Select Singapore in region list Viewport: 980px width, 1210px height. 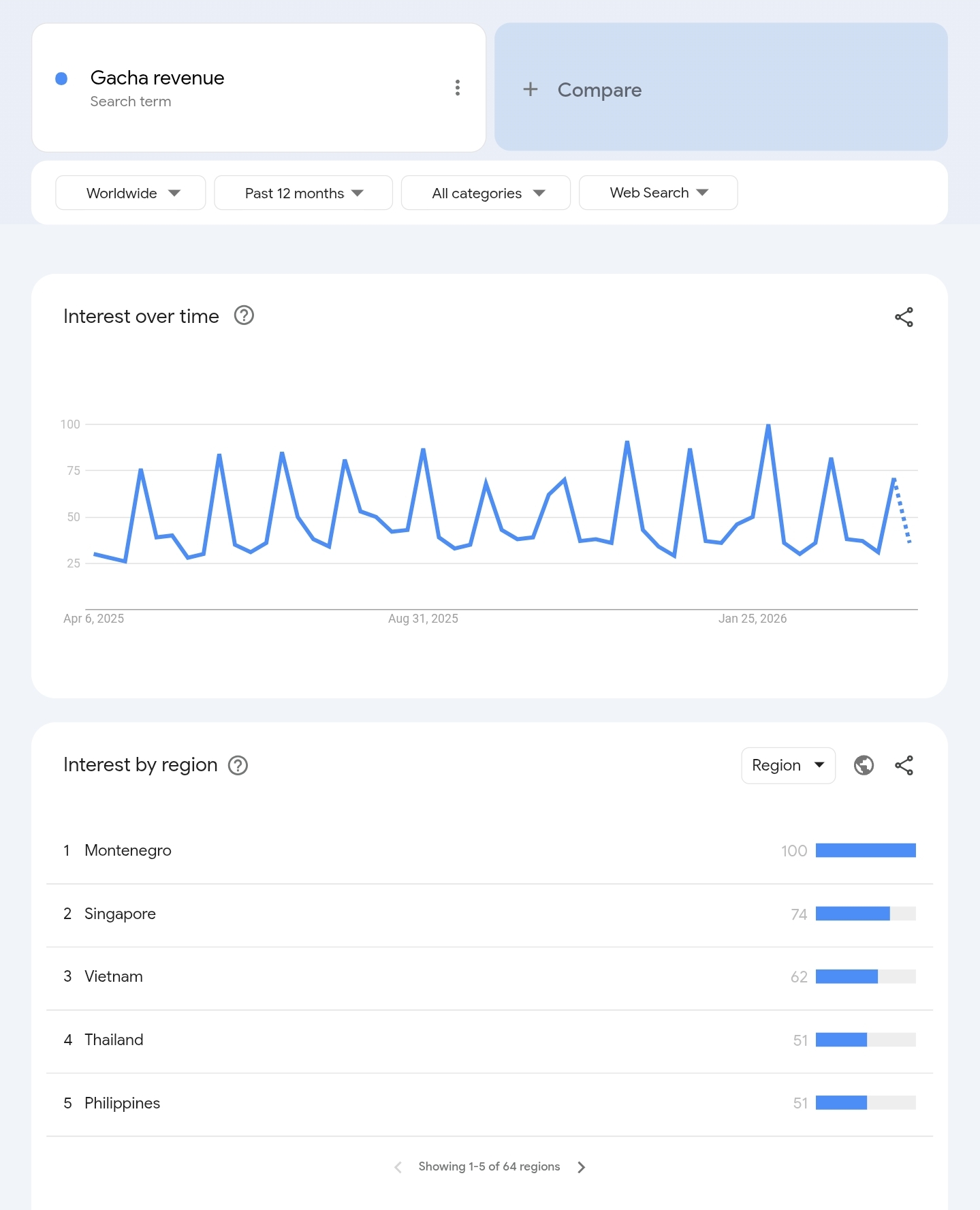pyautogui.click(x=490, y=914)
